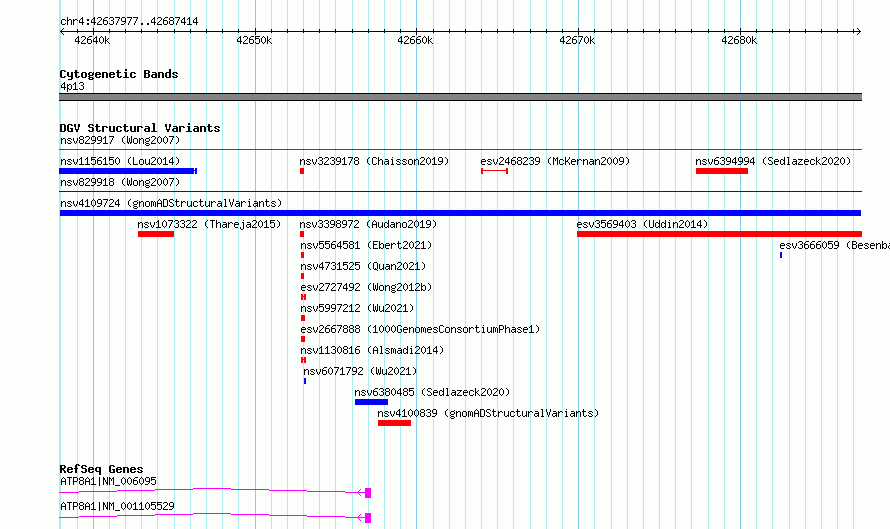Open nsv1073322 (Thareja2015) label
Screen dimensions: 890x529
209,224
